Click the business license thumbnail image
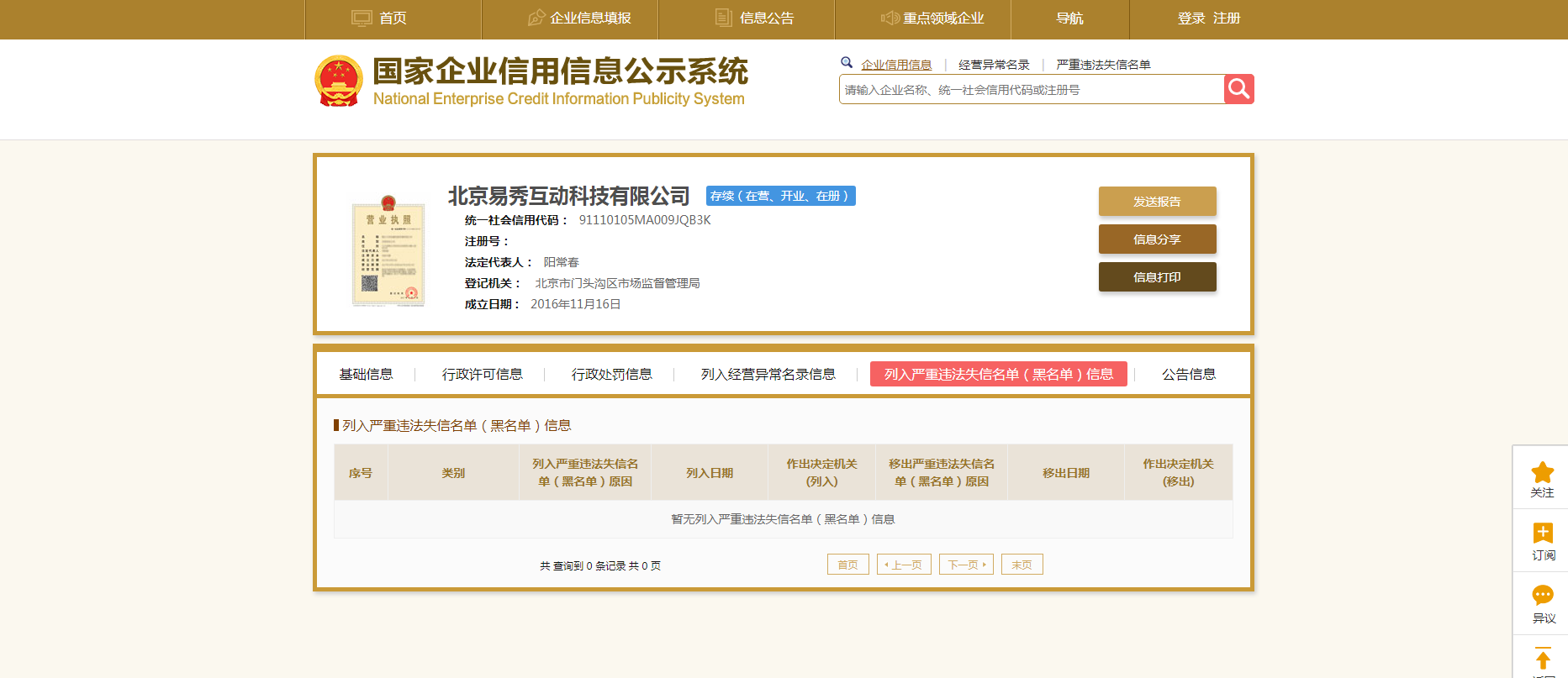 [388, 251]
